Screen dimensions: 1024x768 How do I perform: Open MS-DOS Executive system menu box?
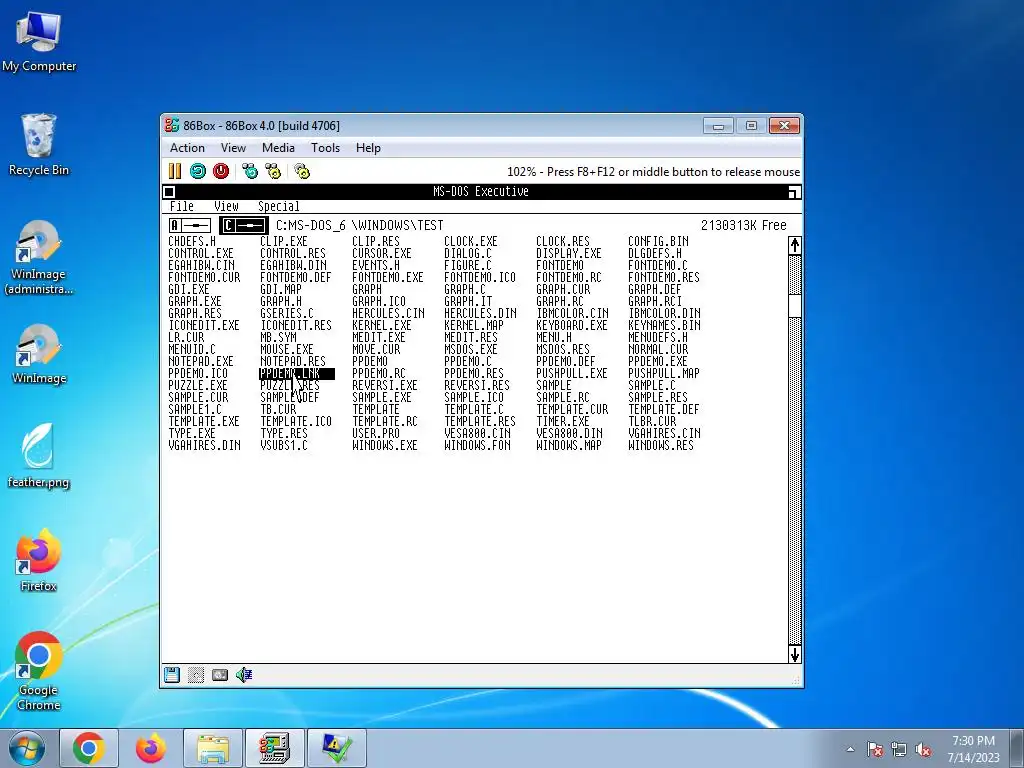(168, 191)
